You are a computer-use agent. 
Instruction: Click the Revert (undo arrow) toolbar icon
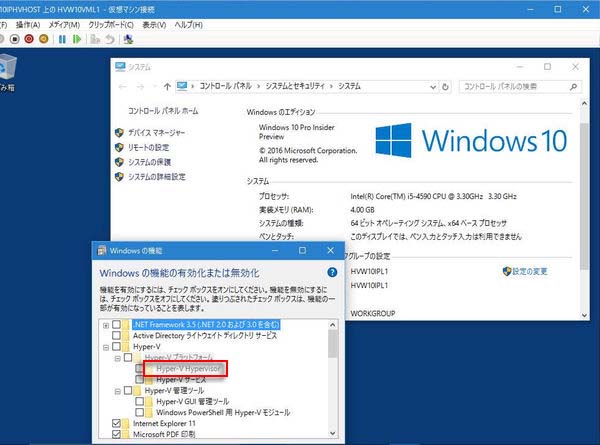click(x=110, y=39)
